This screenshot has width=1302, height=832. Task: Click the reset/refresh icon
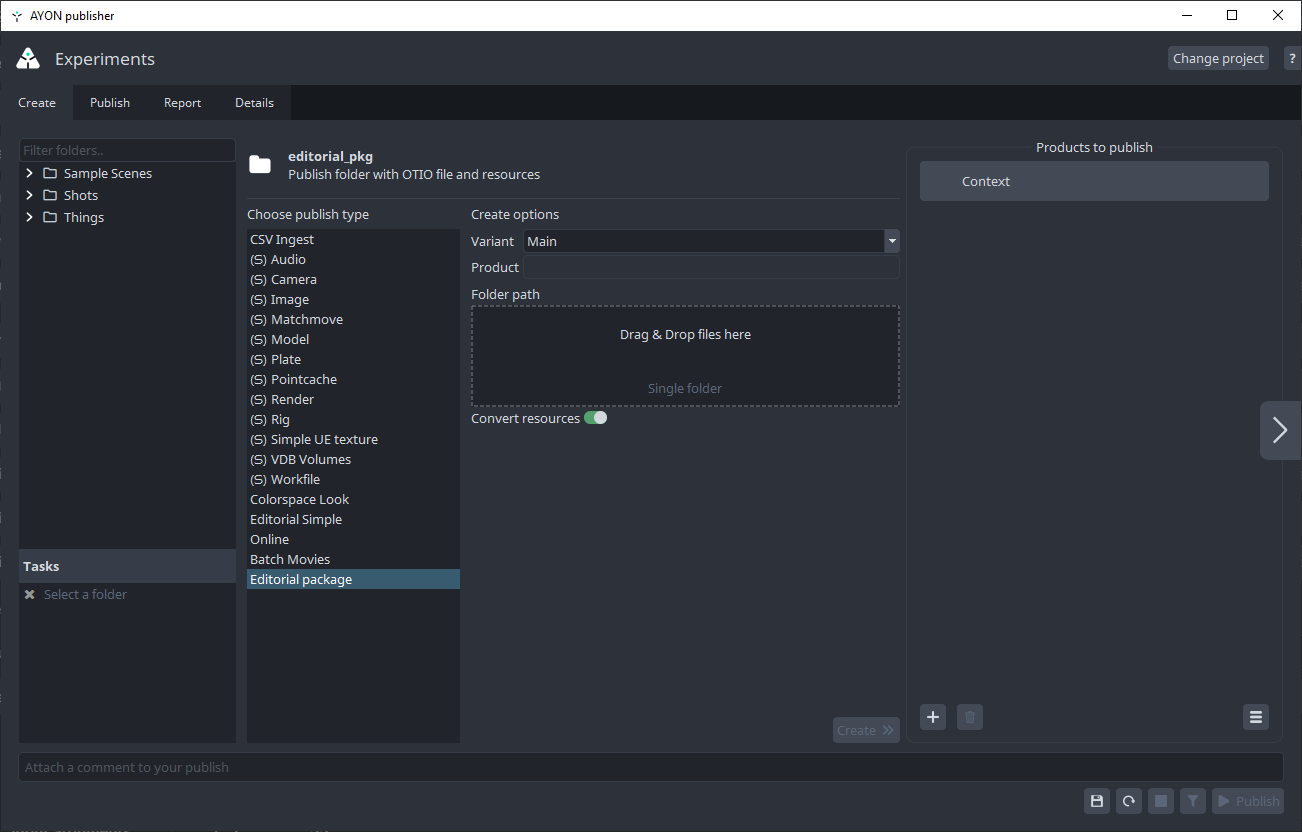pos(1129,801)
